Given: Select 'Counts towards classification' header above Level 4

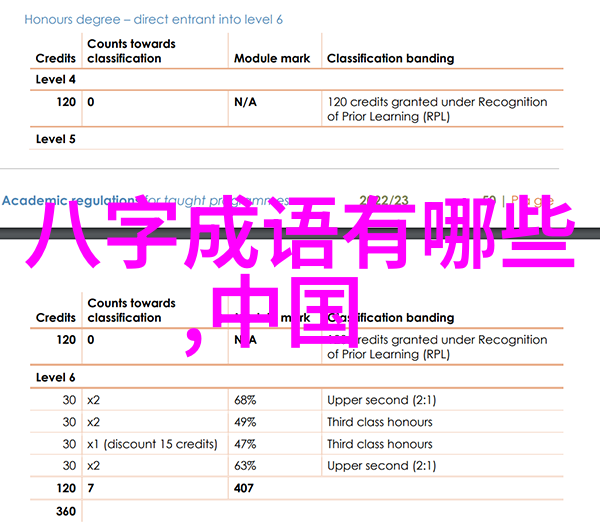Looking at the screenshot, I should click(x=131, y=51).
